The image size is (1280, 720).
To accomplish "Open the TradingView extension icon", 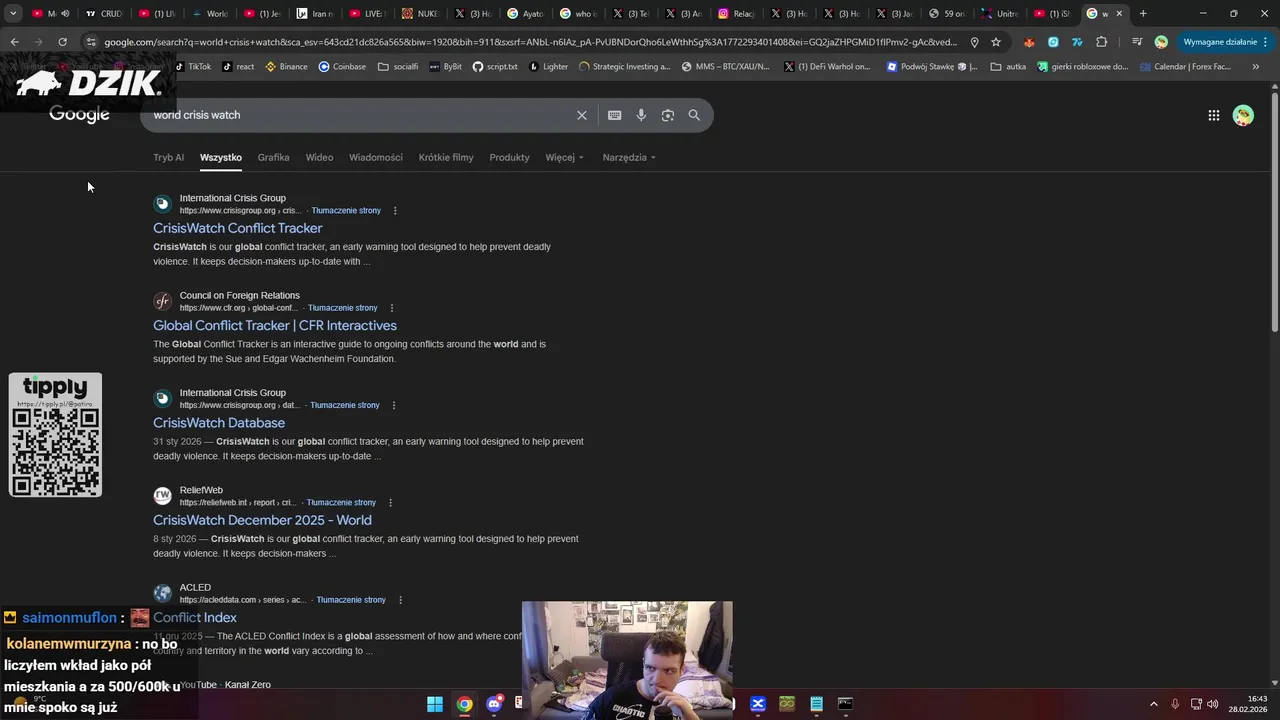I will pyautogui.click(x=1077, y=42).
